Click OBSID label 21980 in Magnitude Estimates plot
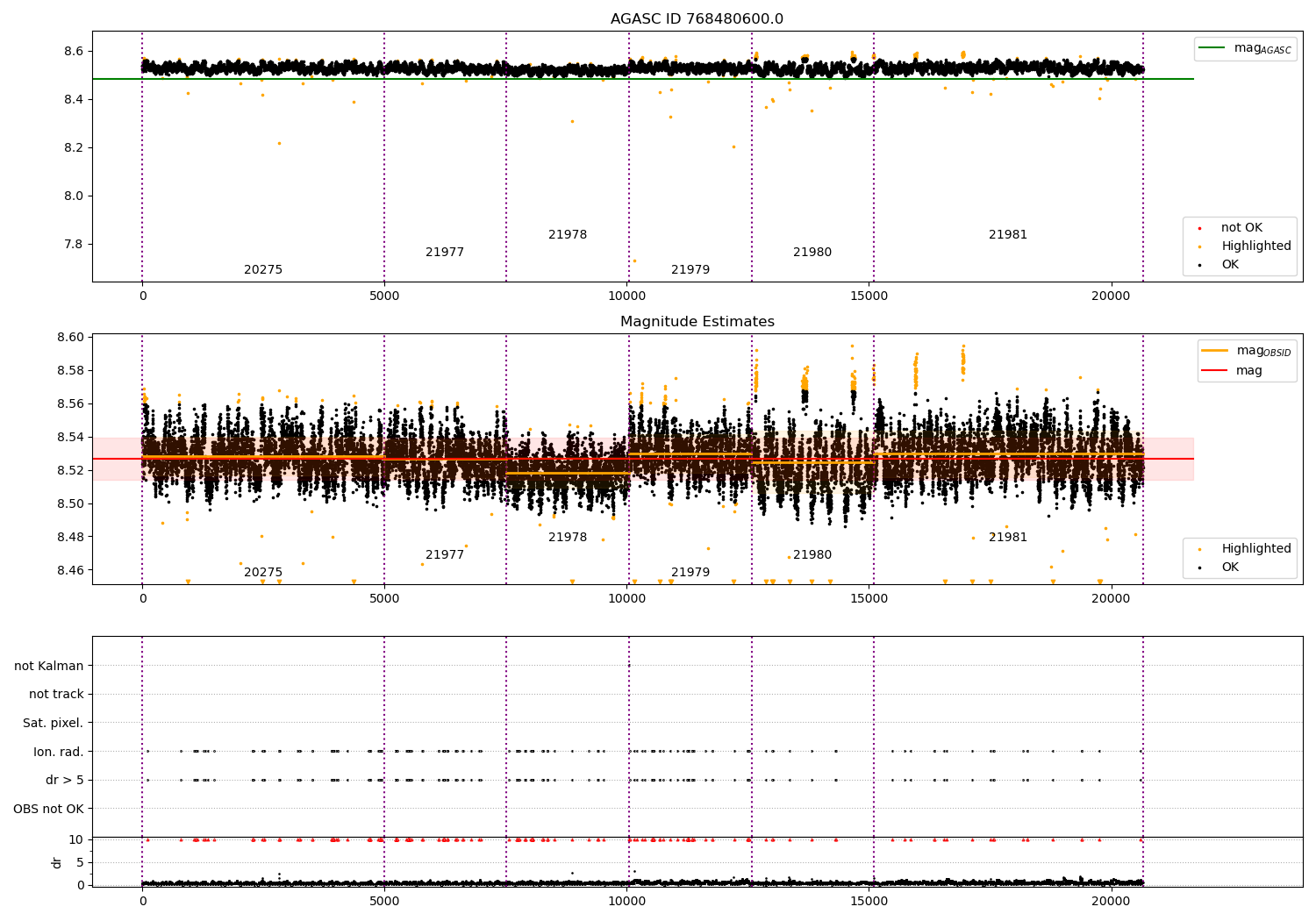This screenshot has height=921, width=1316. [812, 555]
